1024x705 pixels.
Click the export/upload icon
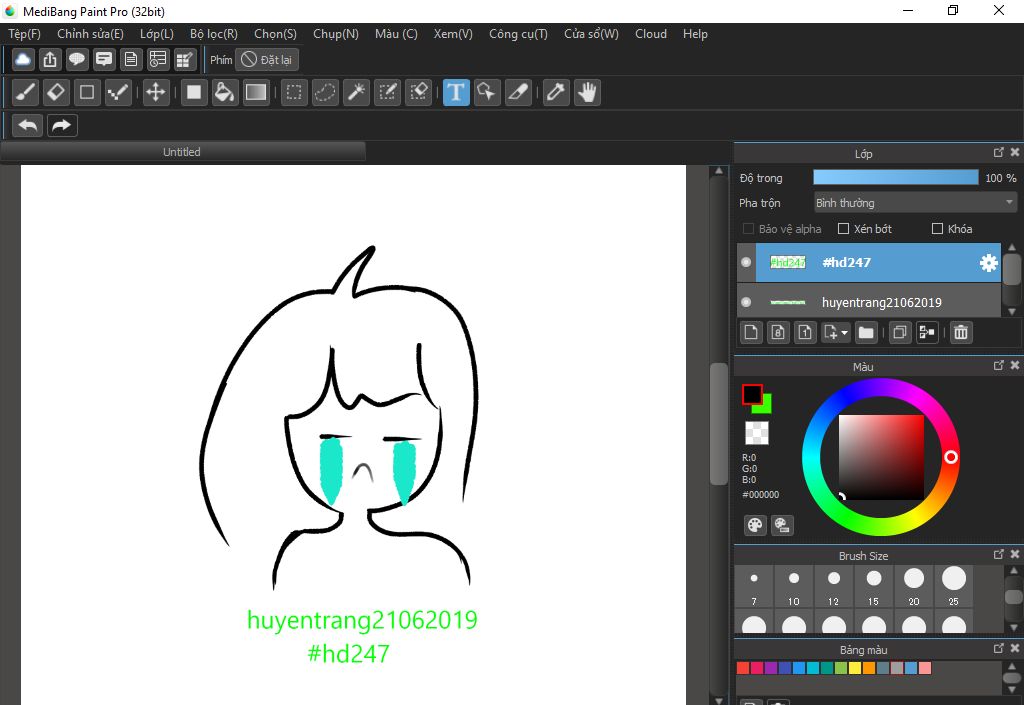click(50, 59)
